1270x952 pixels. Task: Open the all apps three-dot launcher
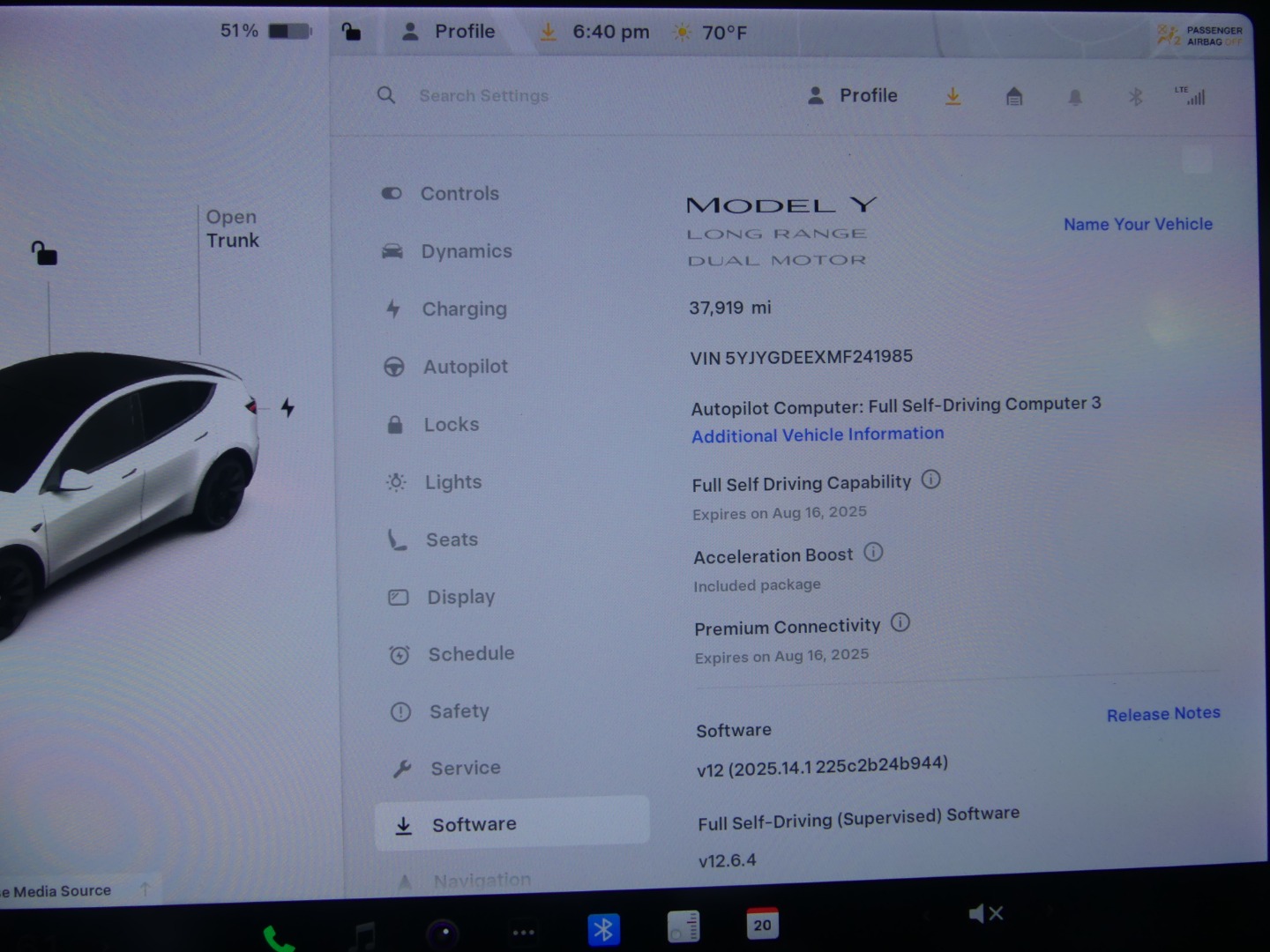[x=523, y=933]
